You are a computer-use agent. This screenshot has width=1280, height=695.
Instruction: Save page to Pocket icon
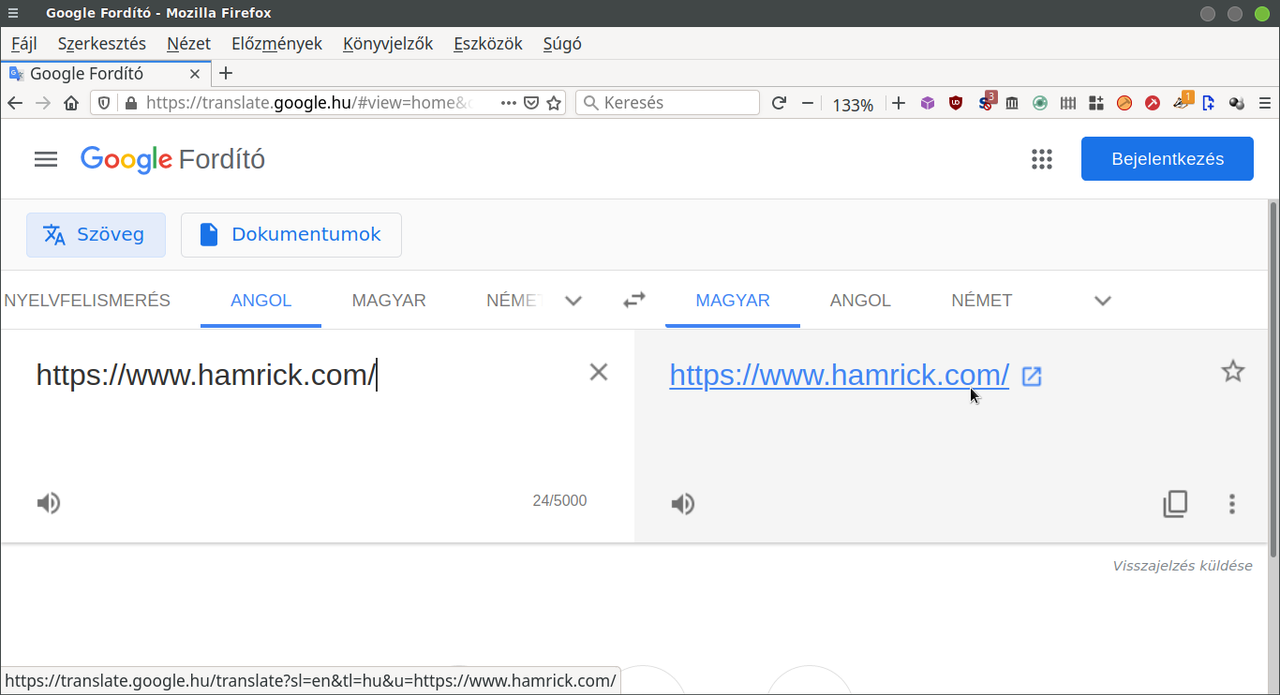click(x=532, y=103)
